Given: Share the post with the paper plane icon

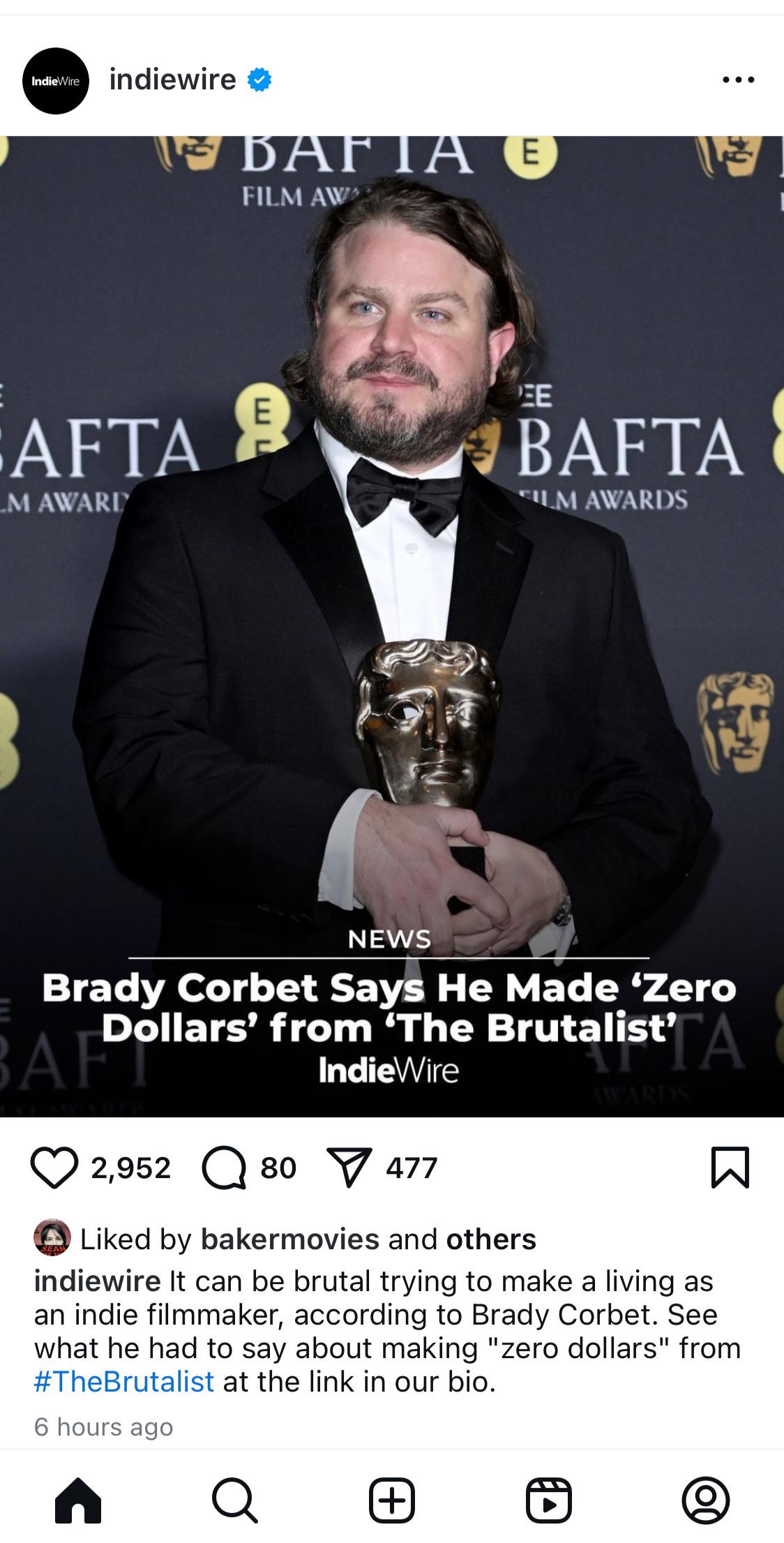Looking at the screenshot, I should point(349,1168).
